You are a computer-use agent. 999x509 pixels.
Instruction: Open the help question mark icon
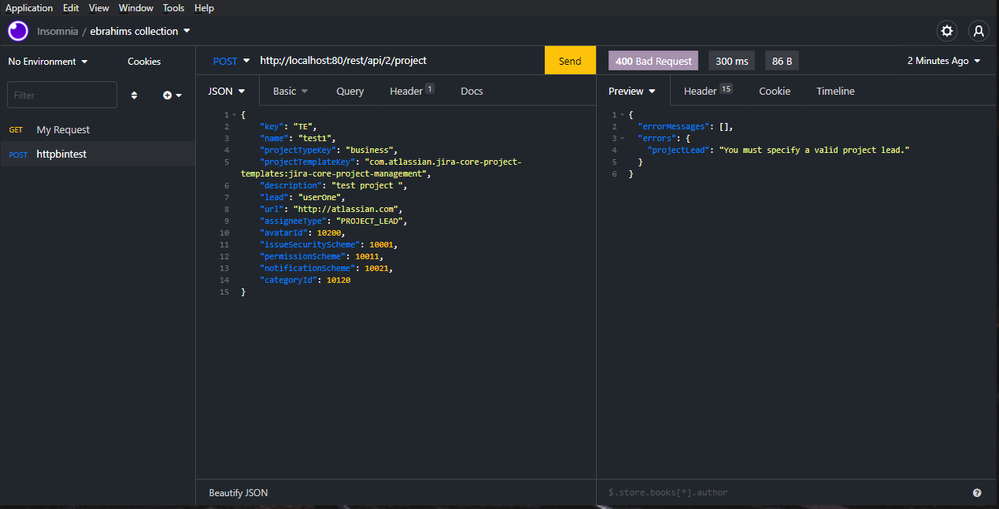(x=977, y=492)
